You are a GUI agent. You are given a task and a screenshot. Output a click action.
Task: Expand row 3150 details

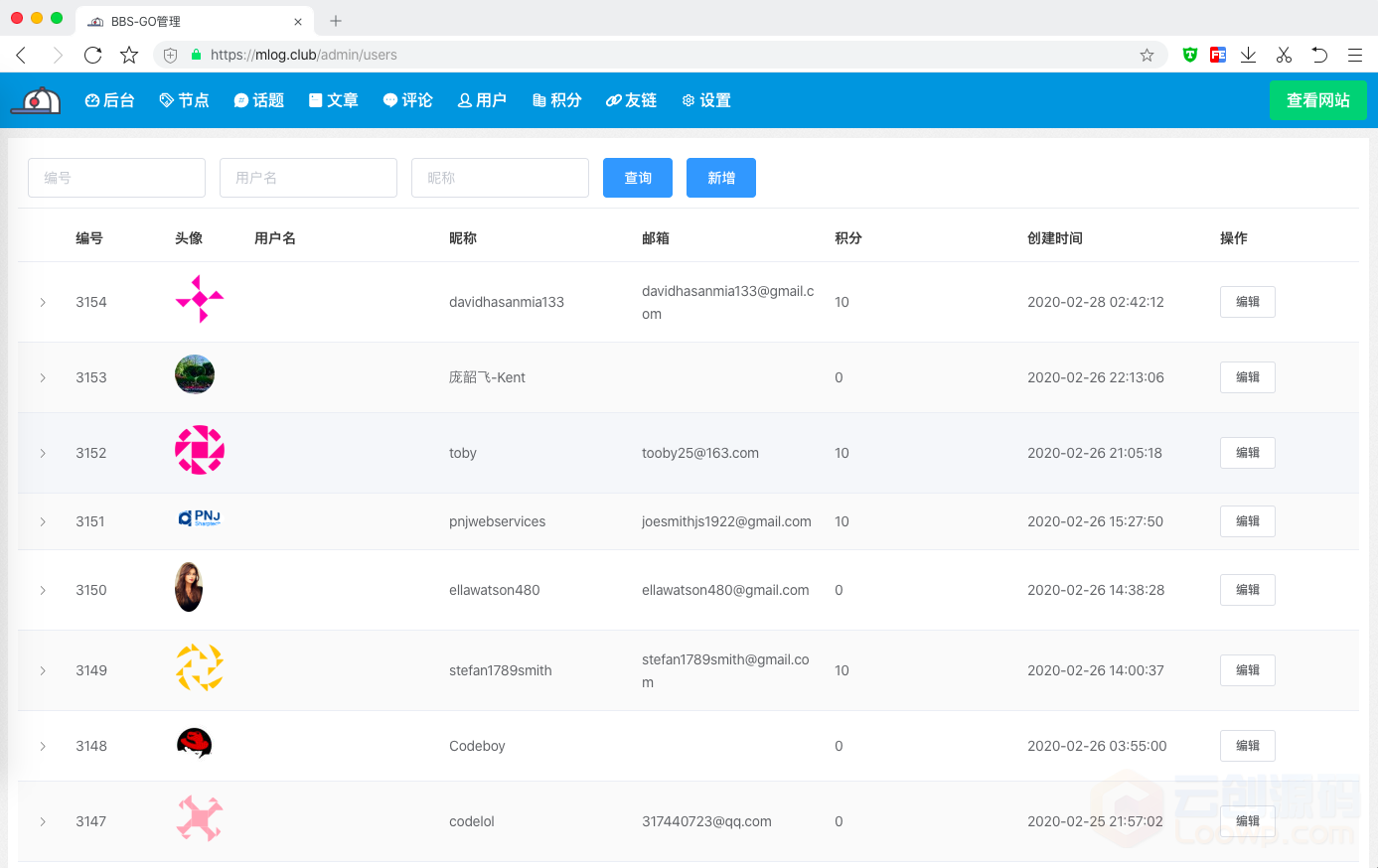click(x=43, y=590)
